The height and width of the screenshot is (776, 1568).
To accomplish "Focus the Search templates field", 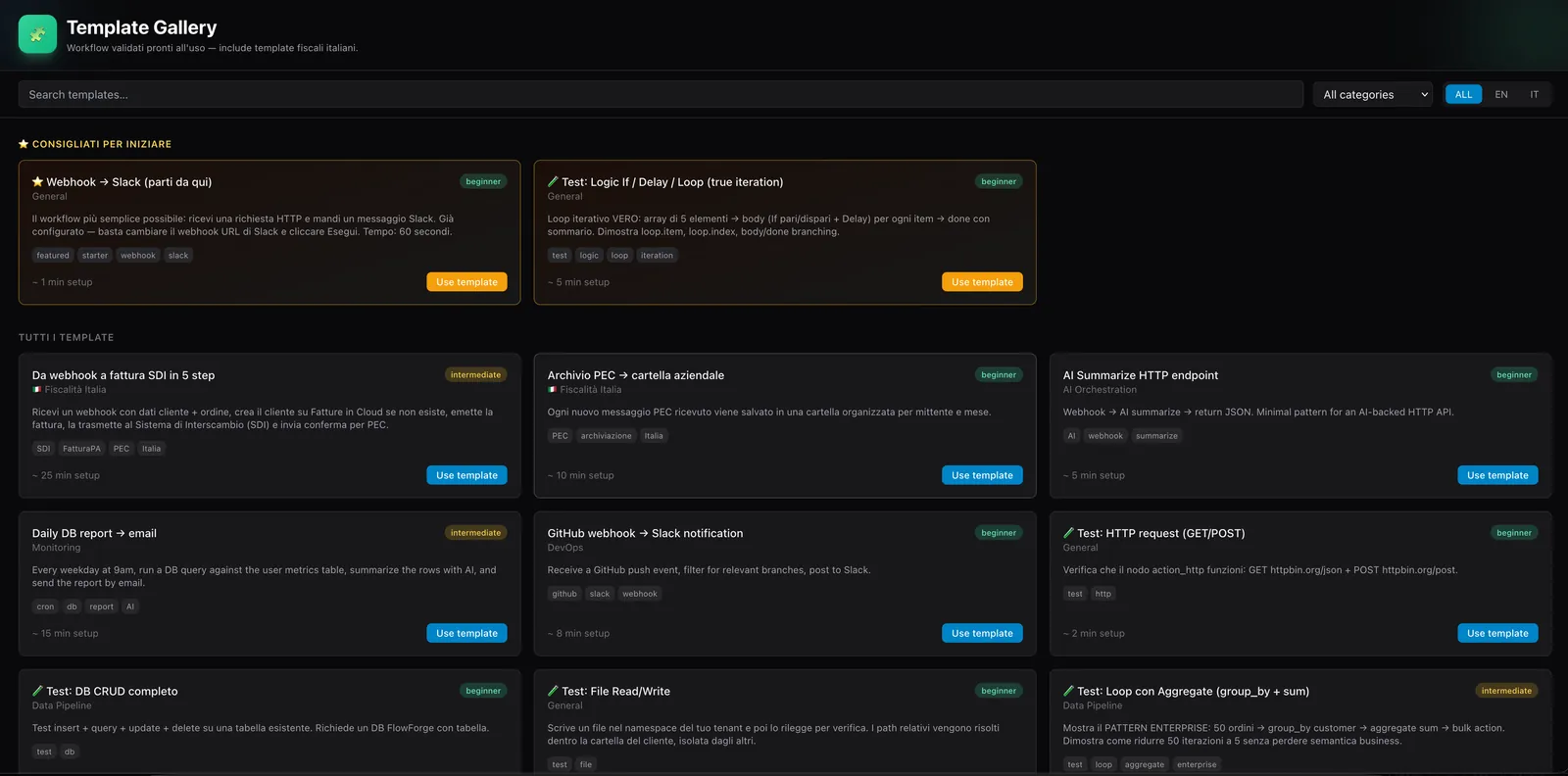I will 661,94.
